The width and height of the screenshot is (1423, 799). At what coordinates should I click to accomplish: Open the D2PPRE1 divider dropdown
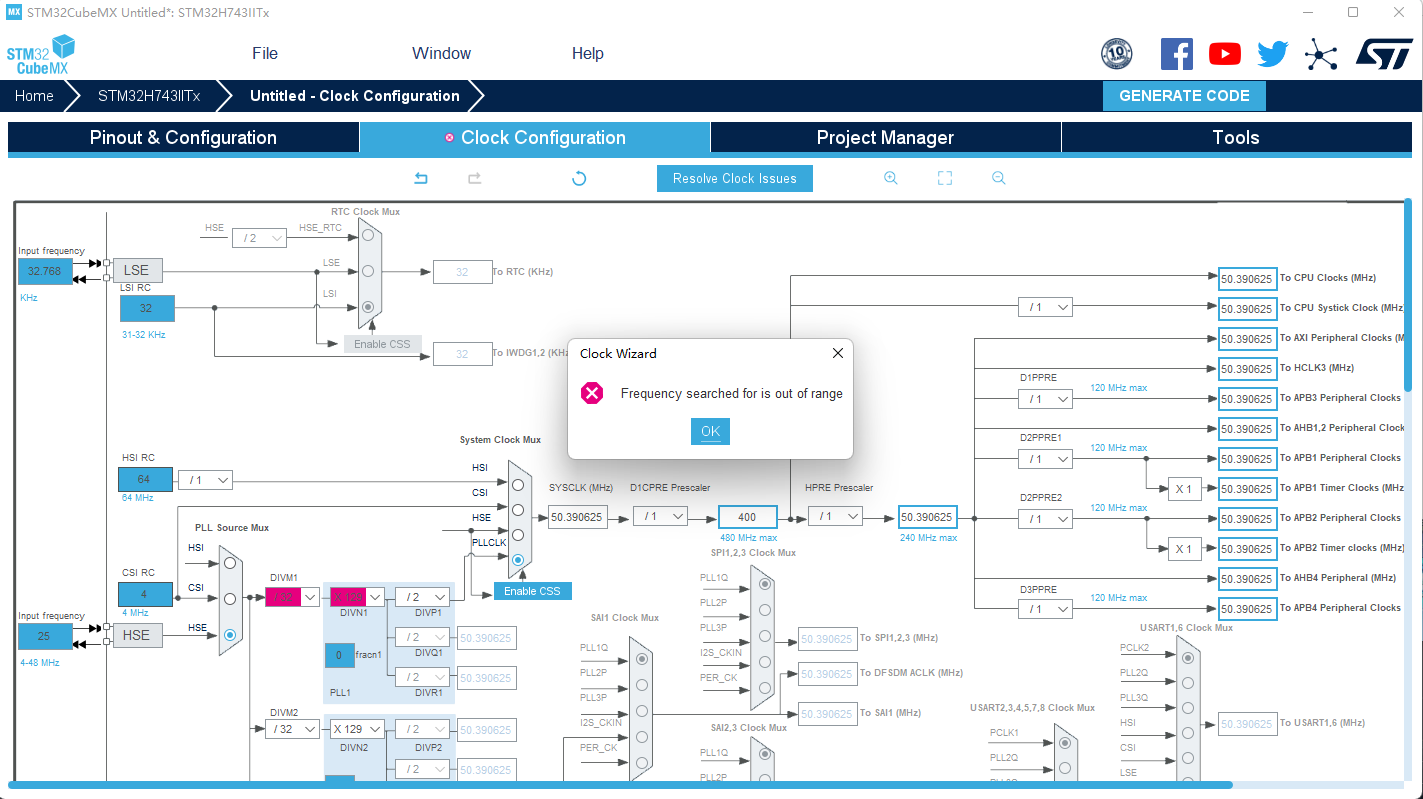[1045, 459]
